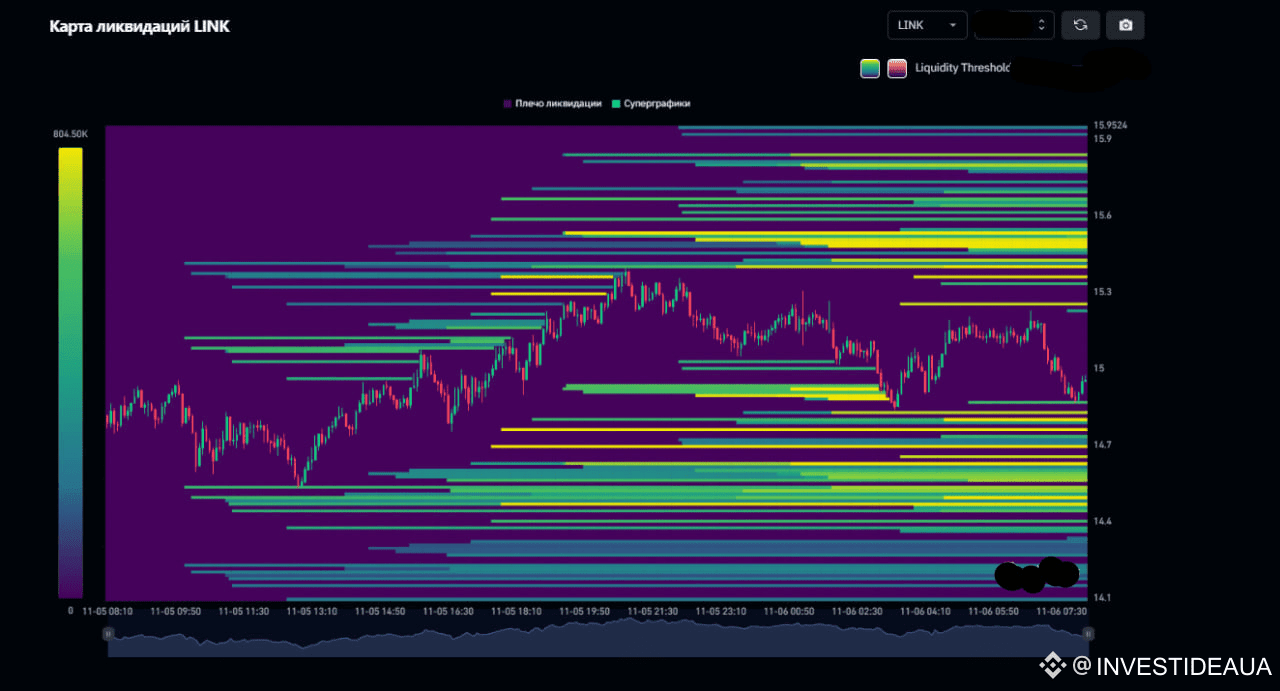Click the Binance logo in the watermark
1280x691 pixels.
1050,665
